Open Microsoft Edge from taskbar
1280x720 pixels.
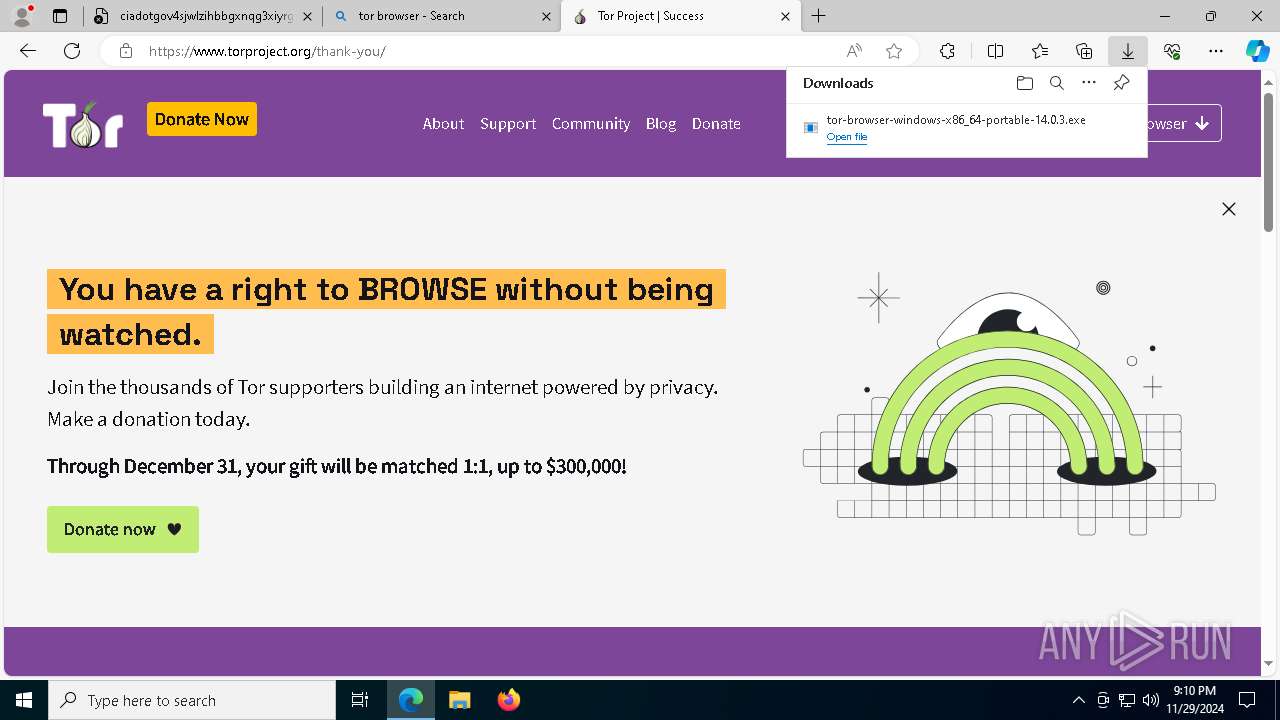[x=411, y=700]
